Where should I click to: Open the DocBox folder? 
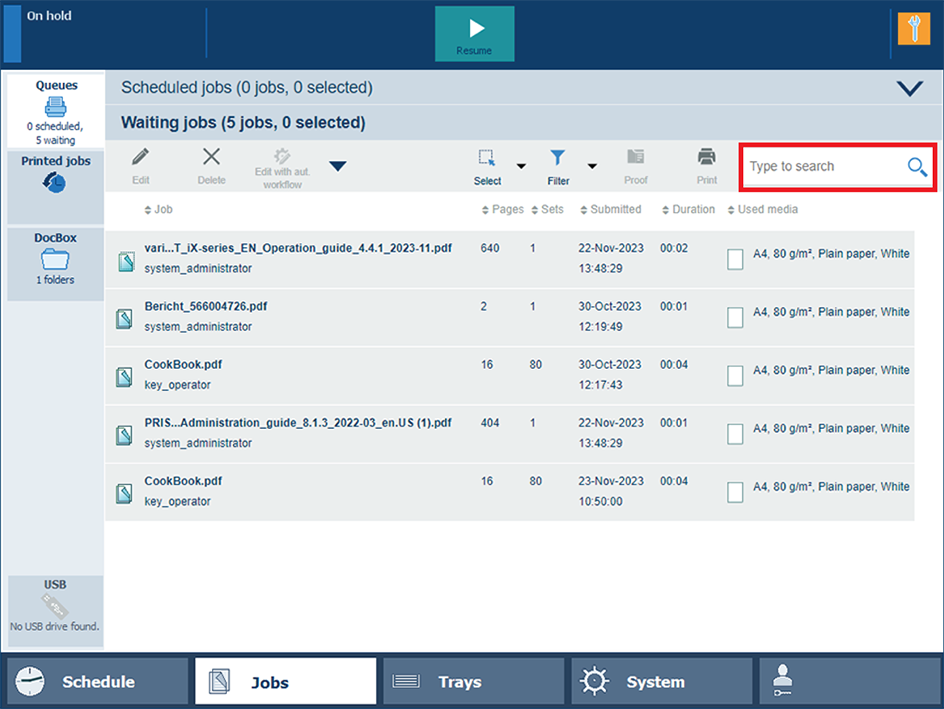[x=56, y=262]
